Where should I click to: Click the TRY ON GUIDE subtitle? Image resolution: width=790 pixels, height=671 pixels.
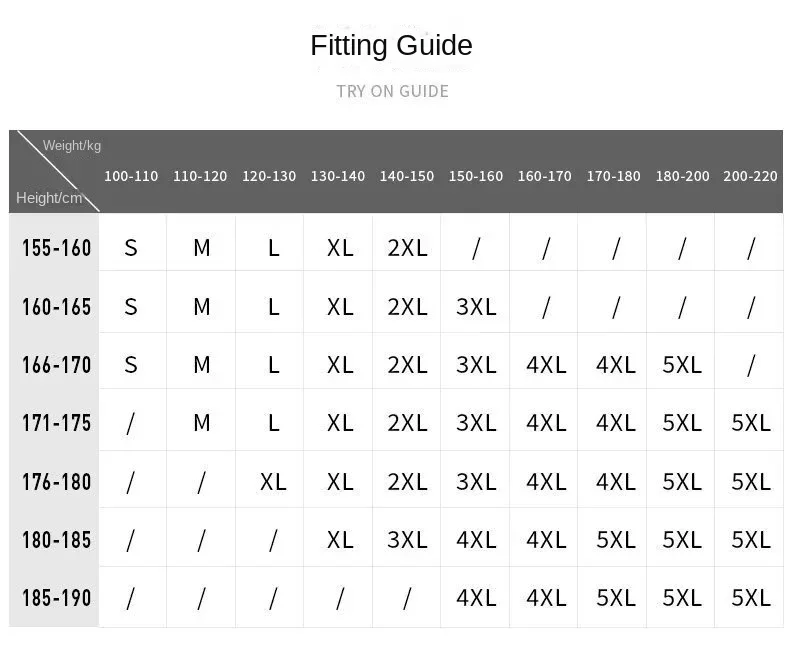click(x=392, y=91)
